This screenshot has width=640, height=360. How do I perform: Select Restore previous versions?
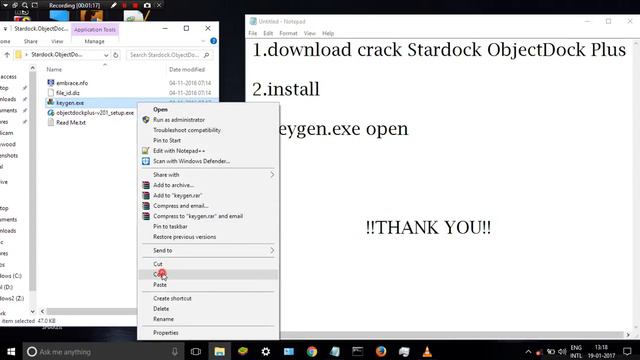pos(184,237)
